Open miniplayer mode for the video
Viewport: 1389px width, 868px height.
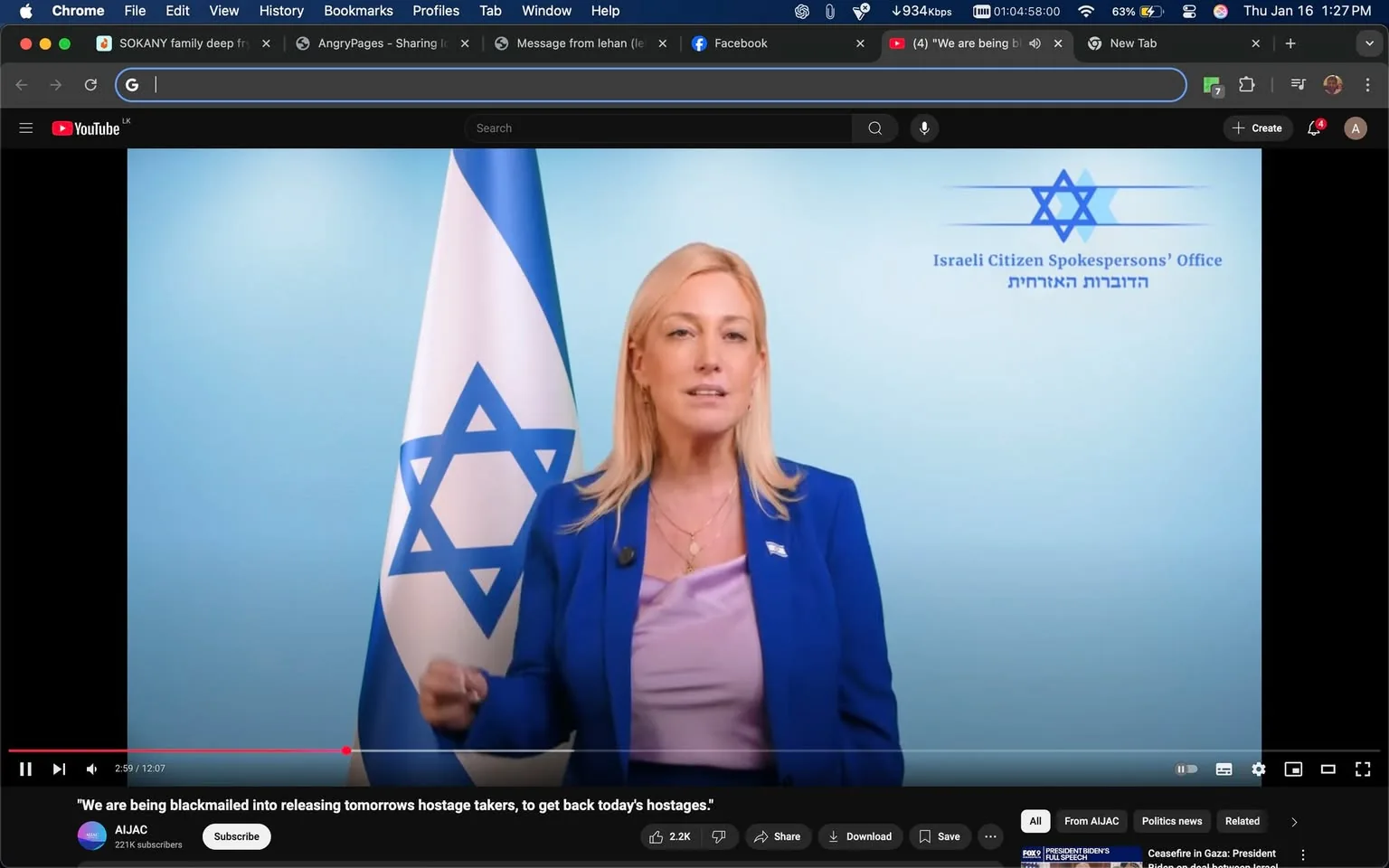point(1292,769)
